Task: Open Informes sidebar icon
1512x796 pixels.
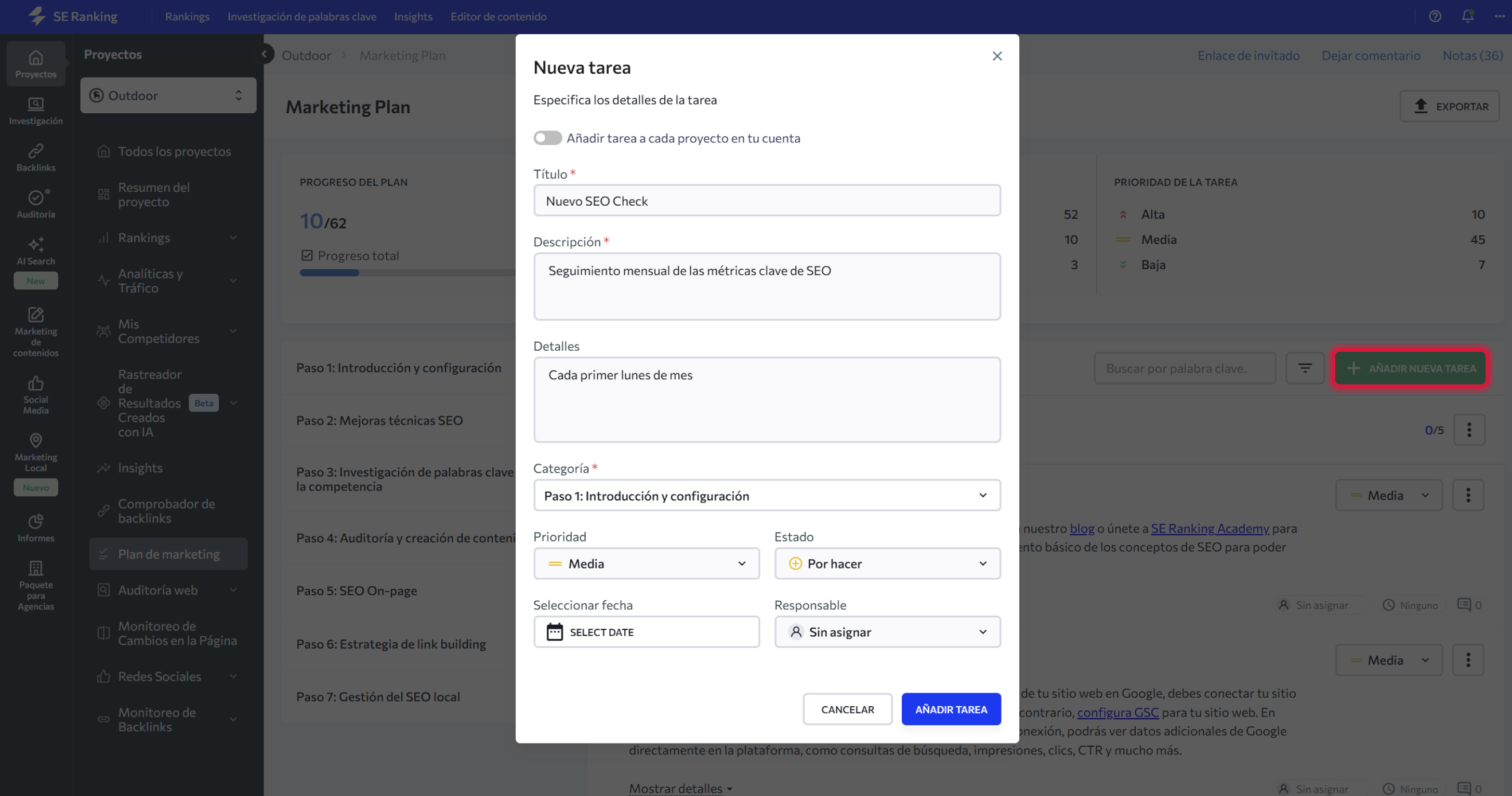Action: 36,528
